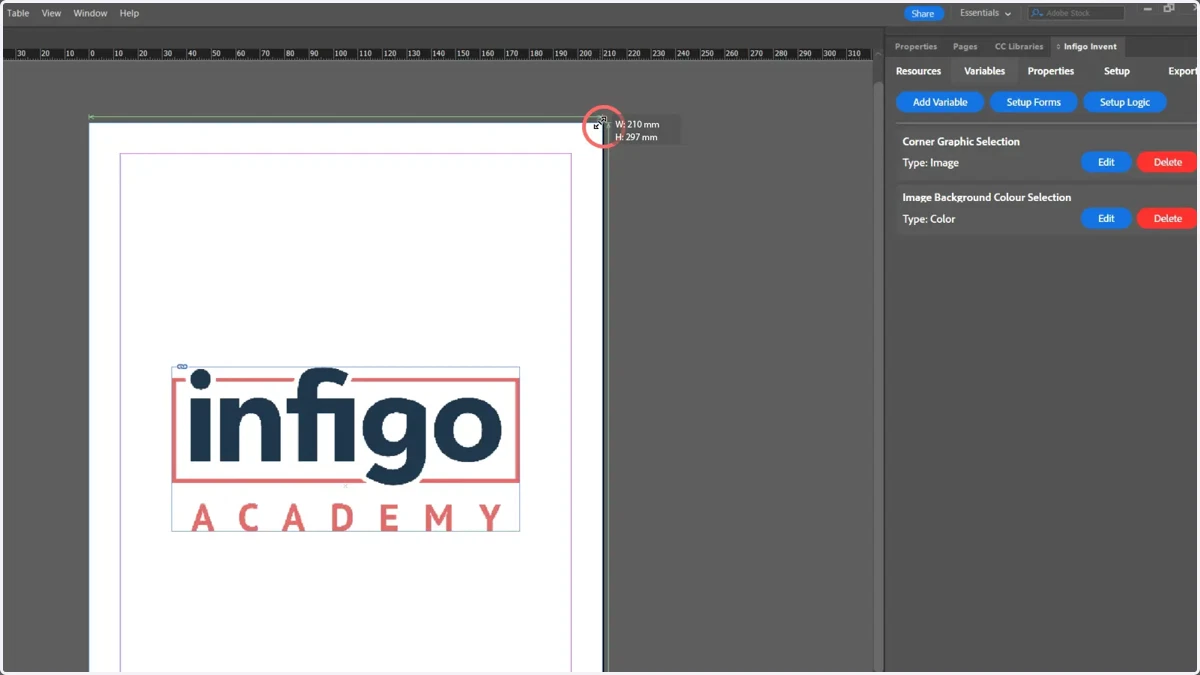Image resolution: width=1200 pixels, height=675 pixels.
Task: Click into the Adobe Stock search field
Action: click(1076, 13)
